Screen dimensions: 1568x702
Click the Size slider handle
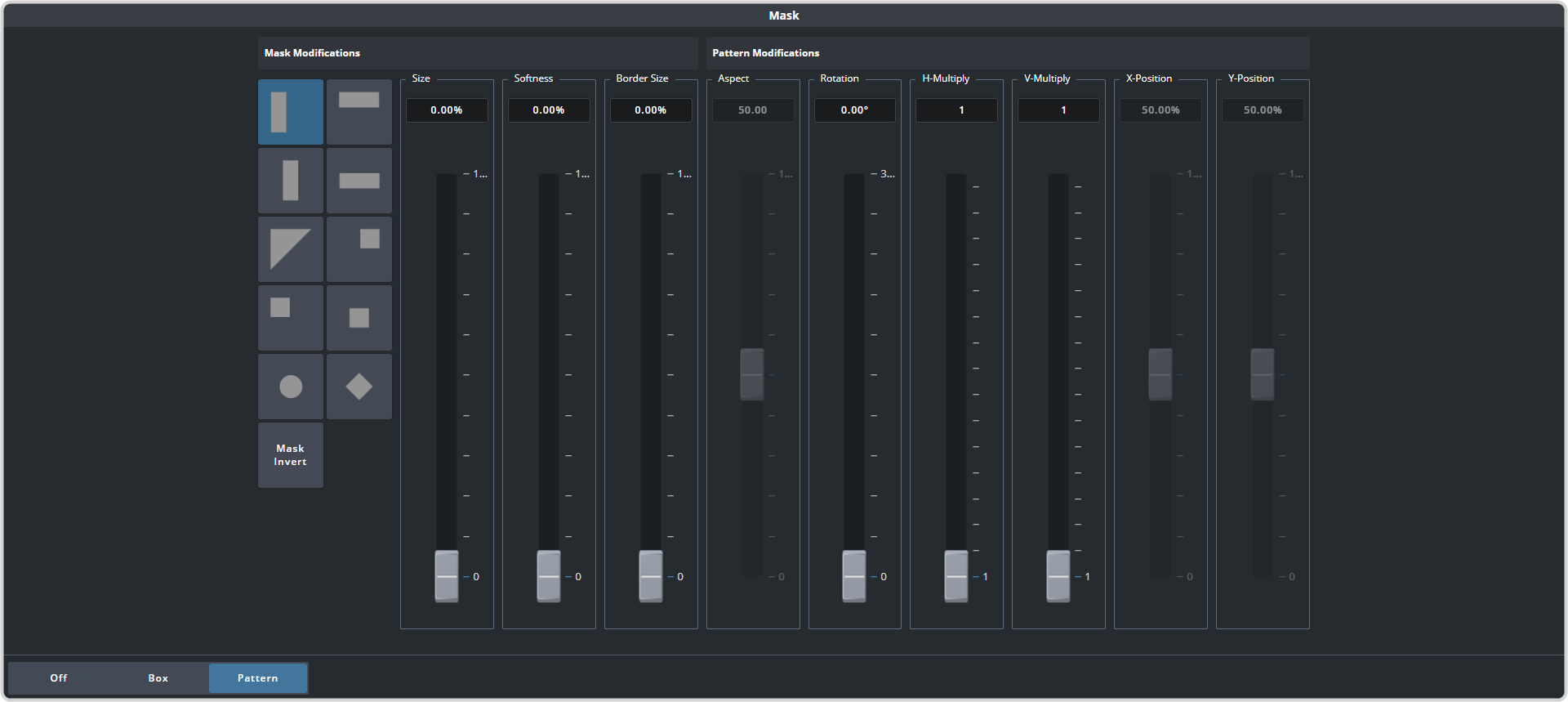(x=447, y=576)
